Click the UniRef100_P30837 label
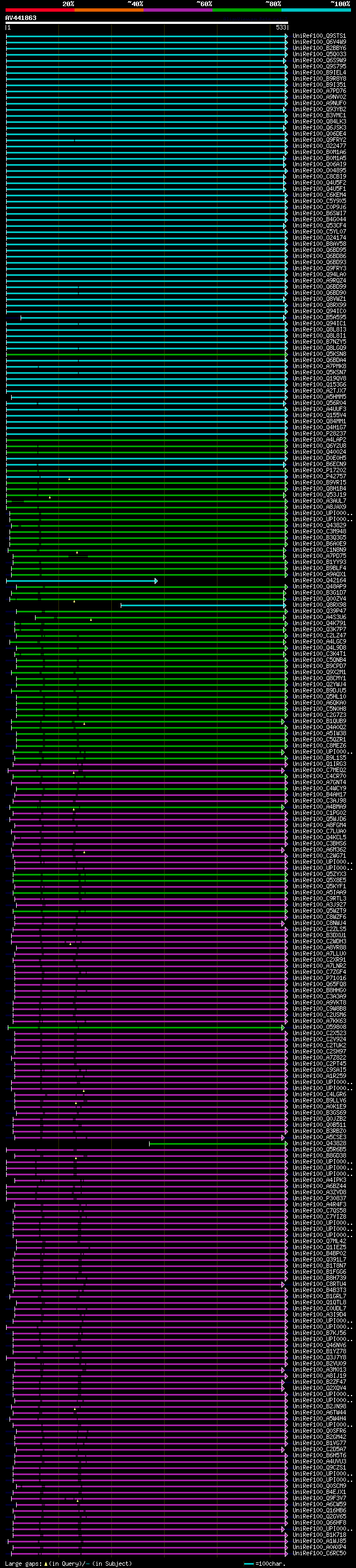 [x=319, y=1199]
